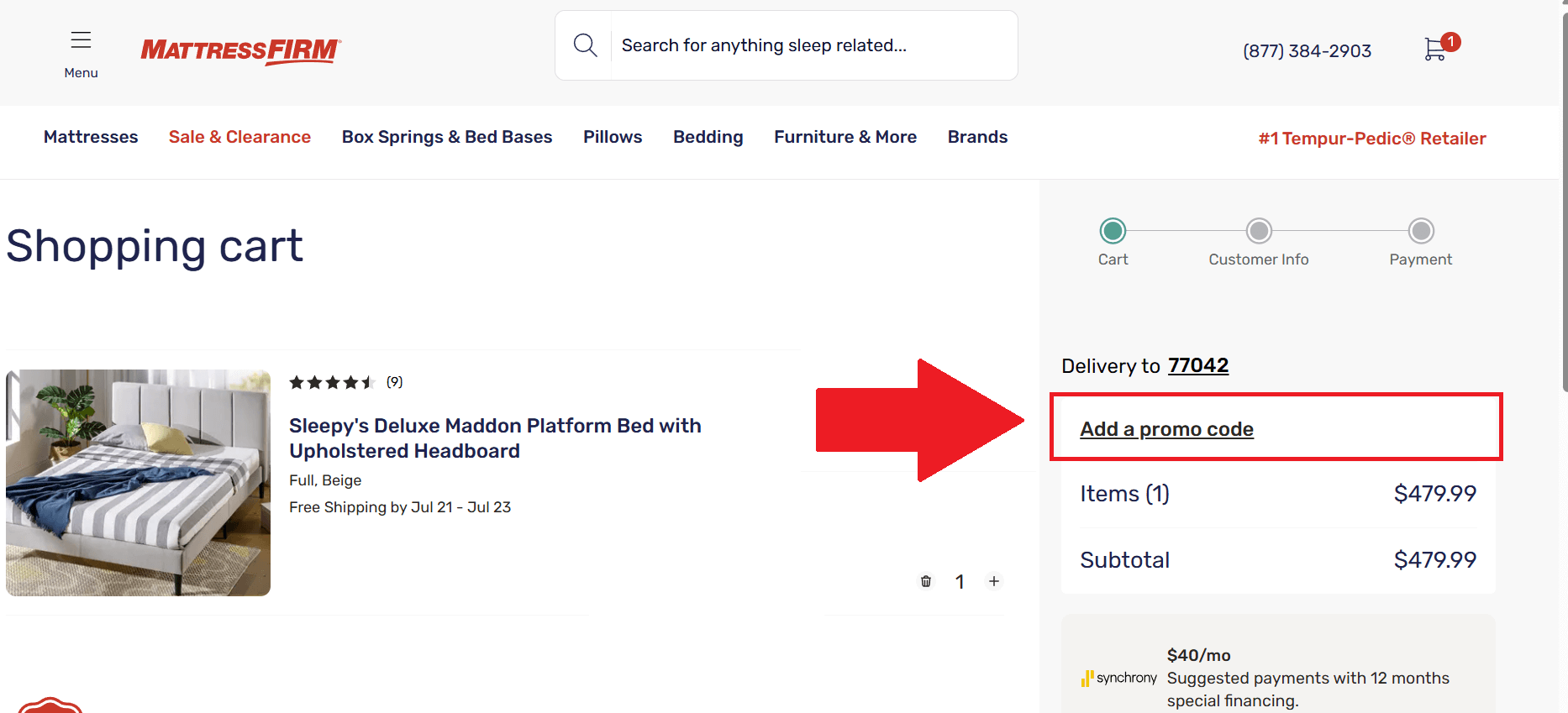Open the Mattresses menu
1568x713 pixels.
pyautogui.click(x=91, y=137)
